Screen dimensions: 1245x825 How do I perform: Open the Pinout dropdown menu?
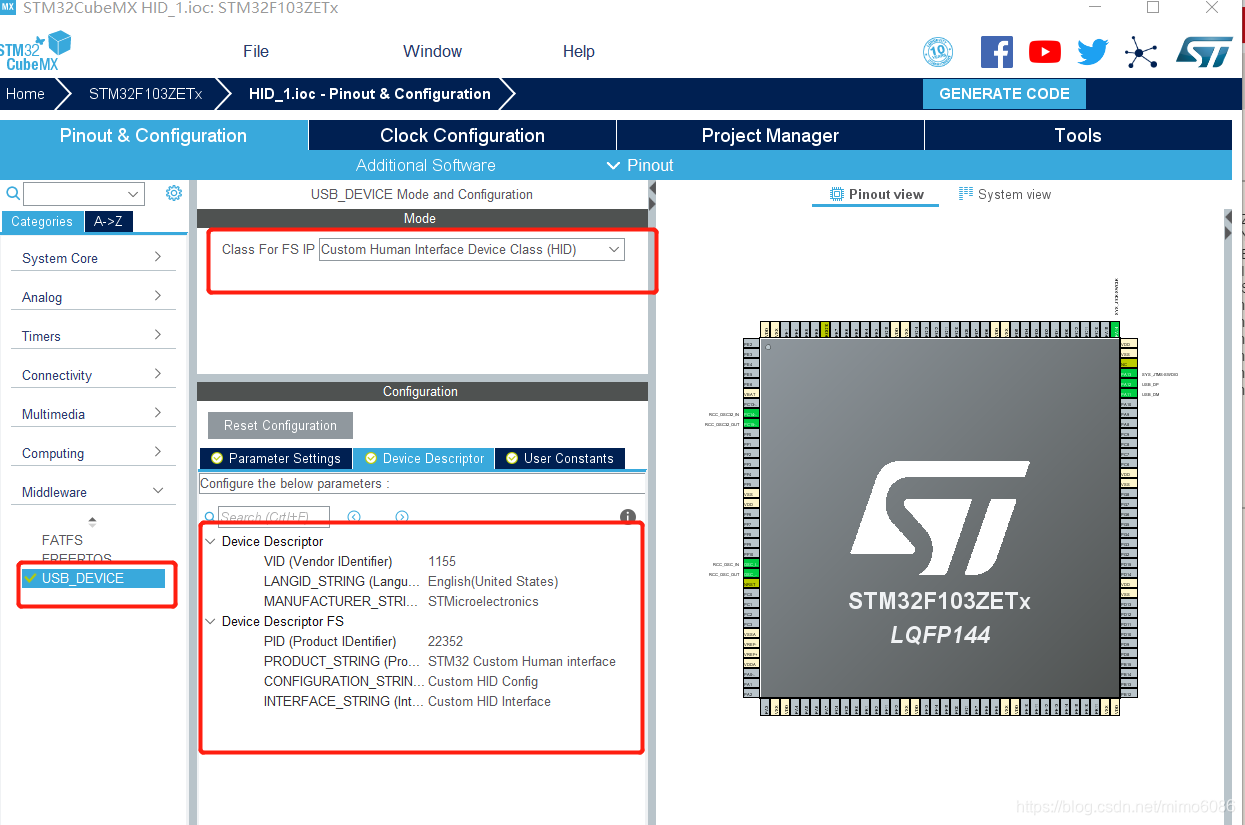tap(640, 165)
